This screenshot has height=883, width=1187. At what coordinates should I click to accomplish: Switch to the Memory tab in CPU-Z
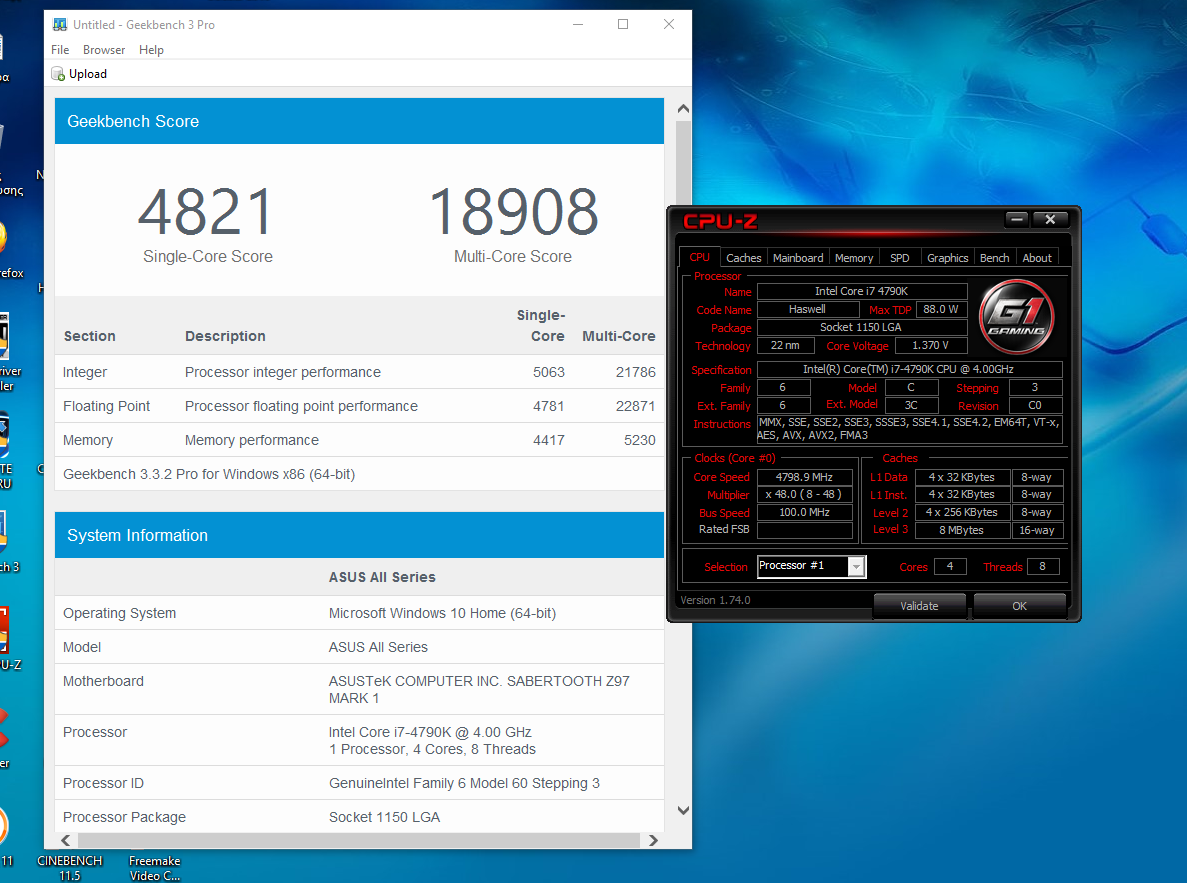(854, 258)
